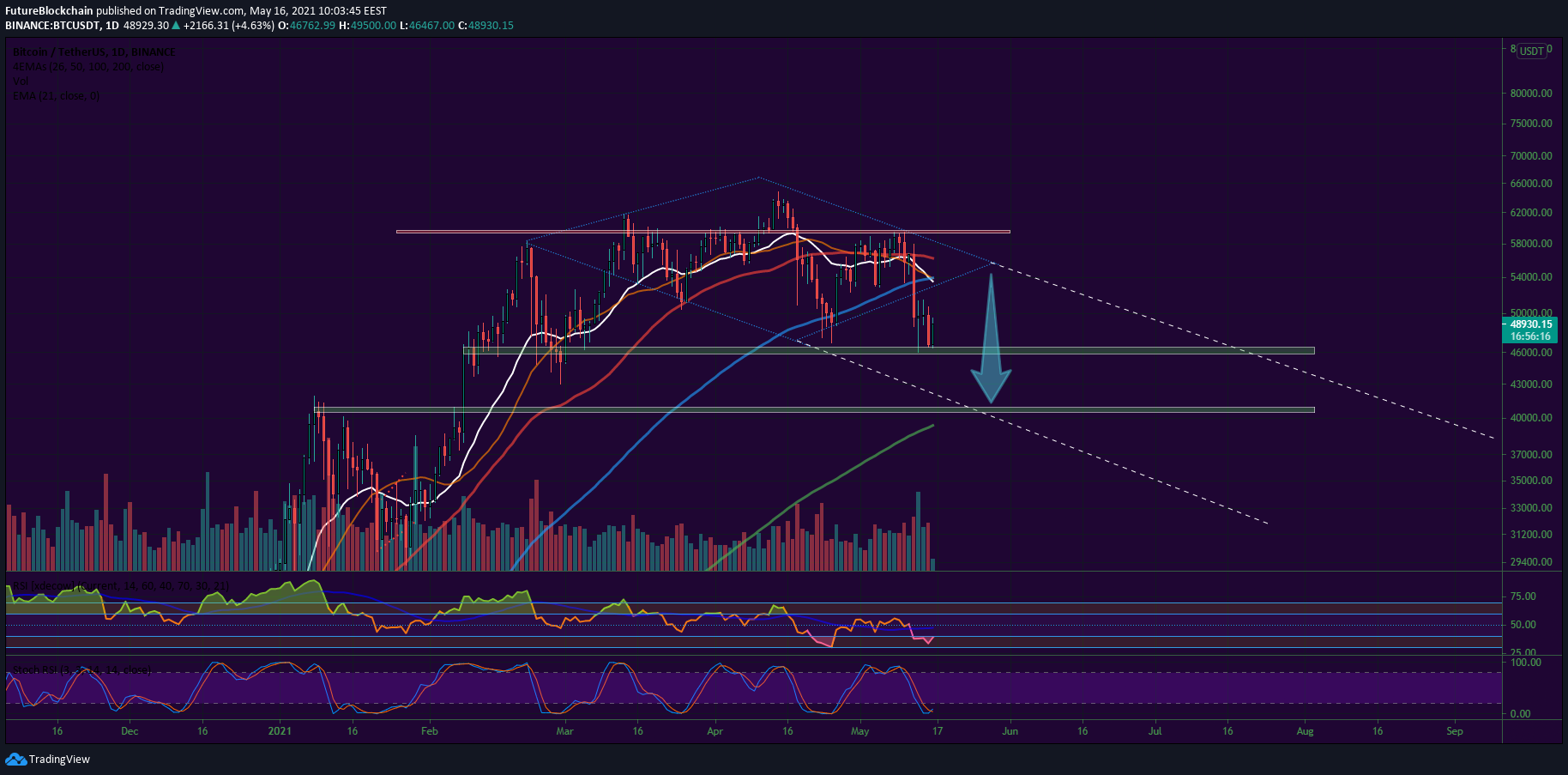This screenshot has width=1568, height=775.
Task: Select the Bitcoin / TetherUS chart legend
Action: 94,52
